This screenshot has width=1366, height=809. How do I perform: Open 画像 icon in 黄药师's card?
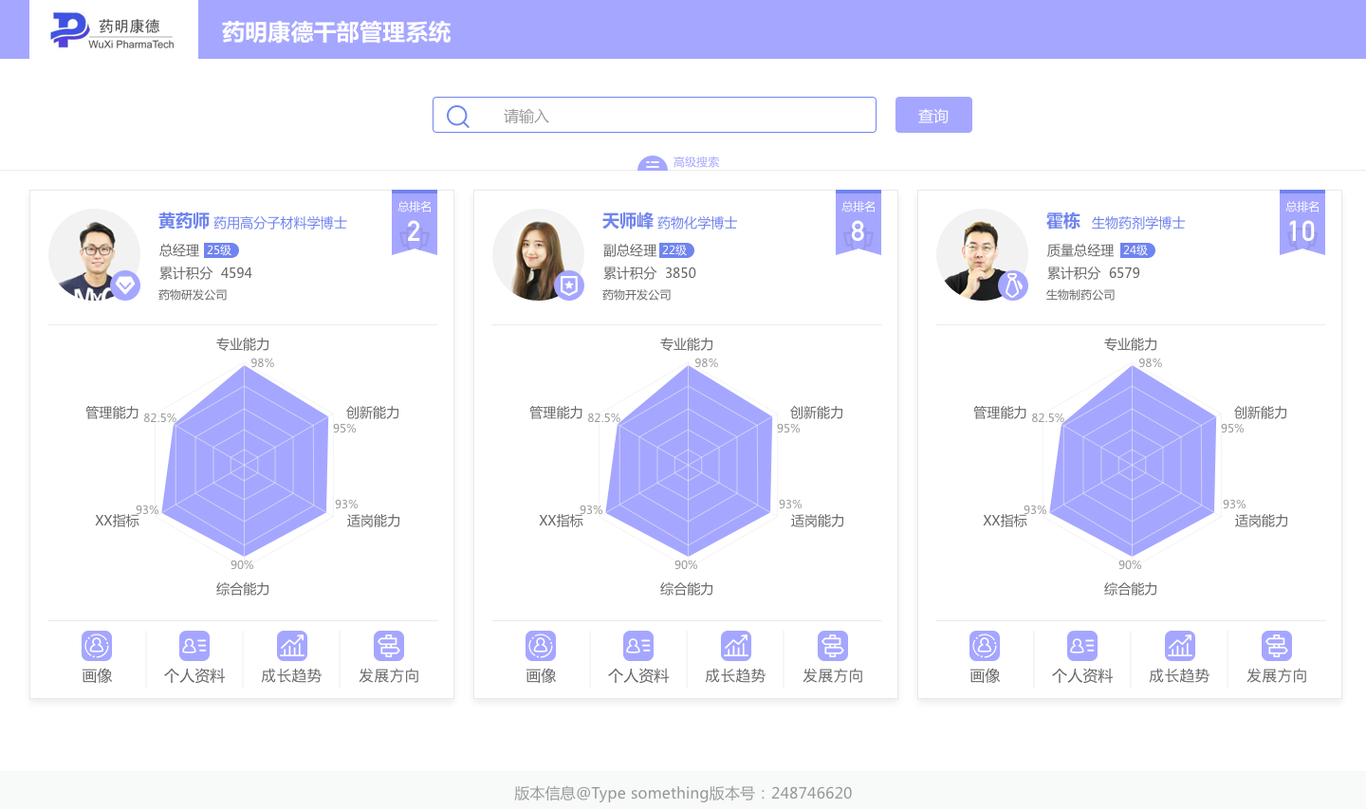point(97,645)
